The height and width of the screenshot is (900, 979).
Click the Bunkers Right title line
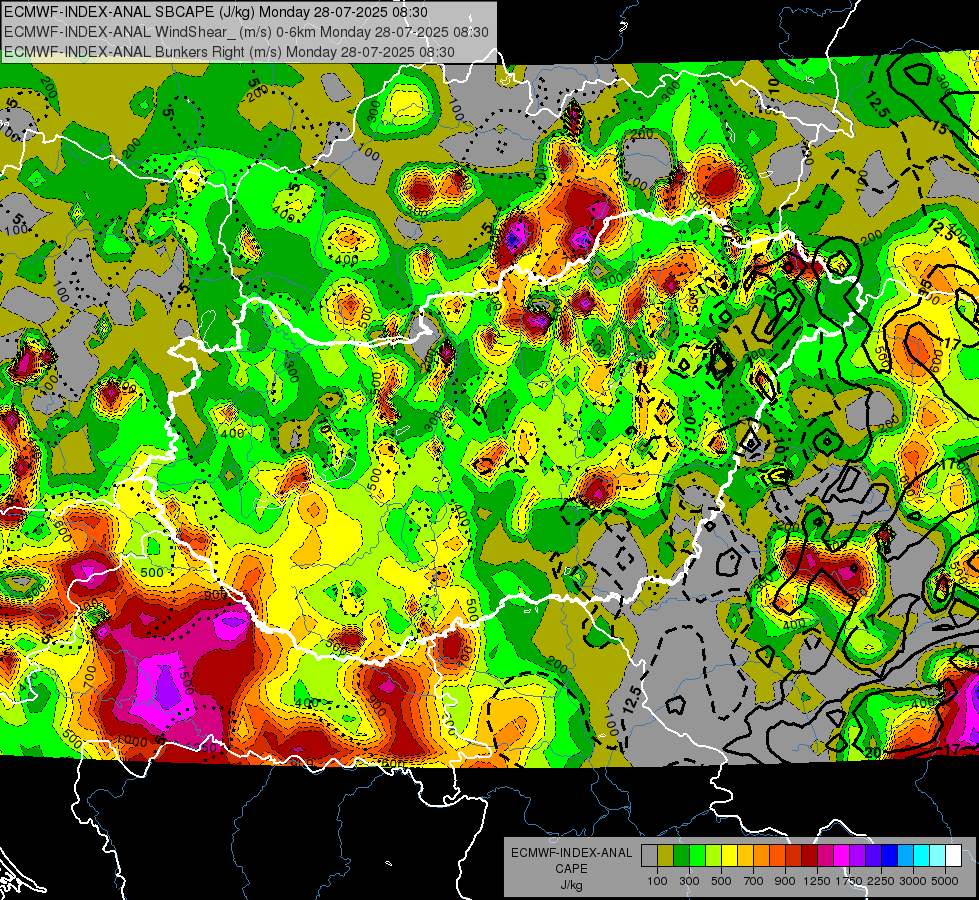pos(229,52)
